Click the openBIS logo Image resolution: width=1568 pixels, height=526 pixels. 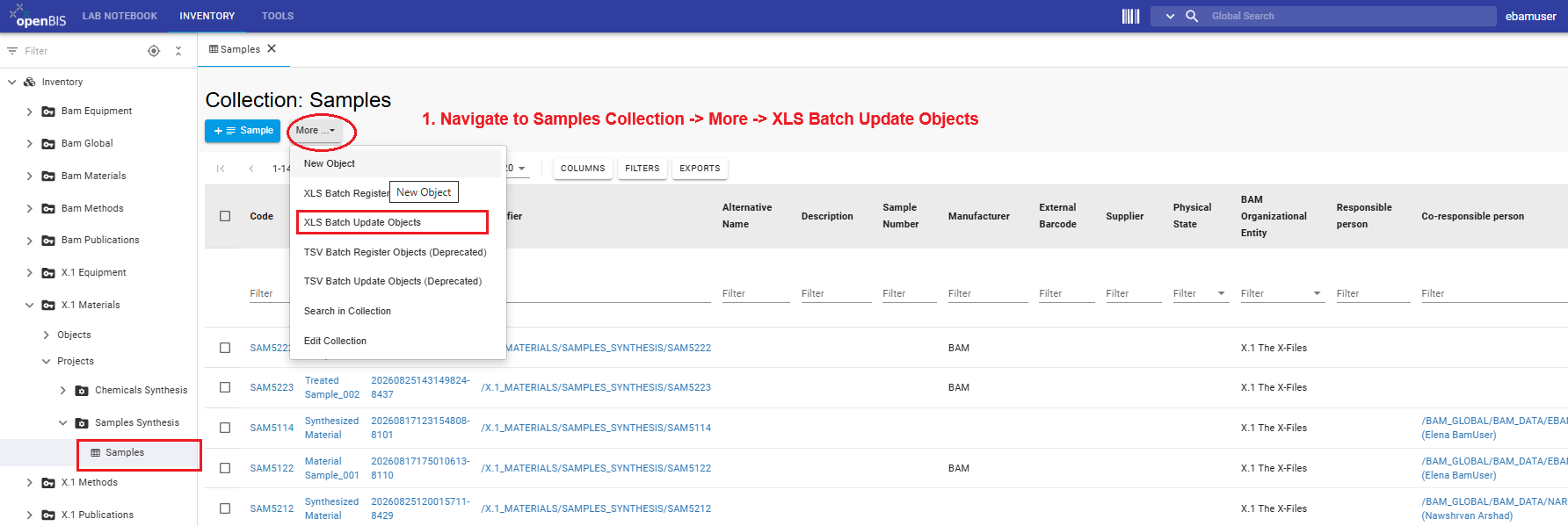38,17
